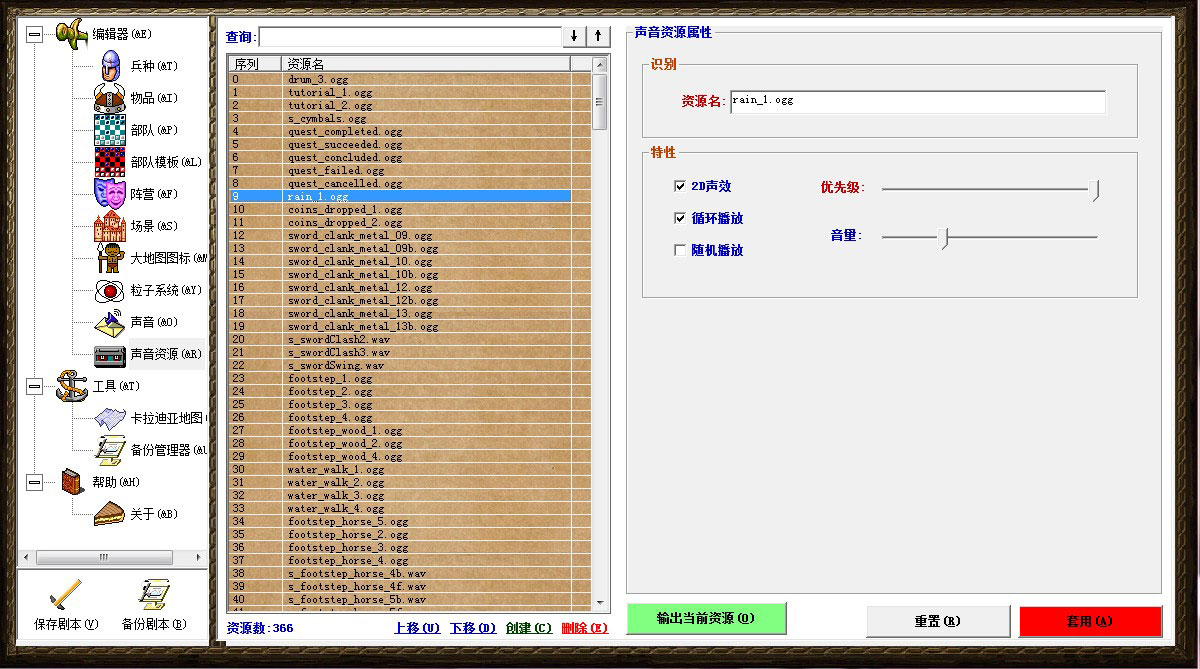Screen dimensions: 1200x669
Task: Open the 兵种 (troops) helmet icon
Action: click(x=110, y=66)
